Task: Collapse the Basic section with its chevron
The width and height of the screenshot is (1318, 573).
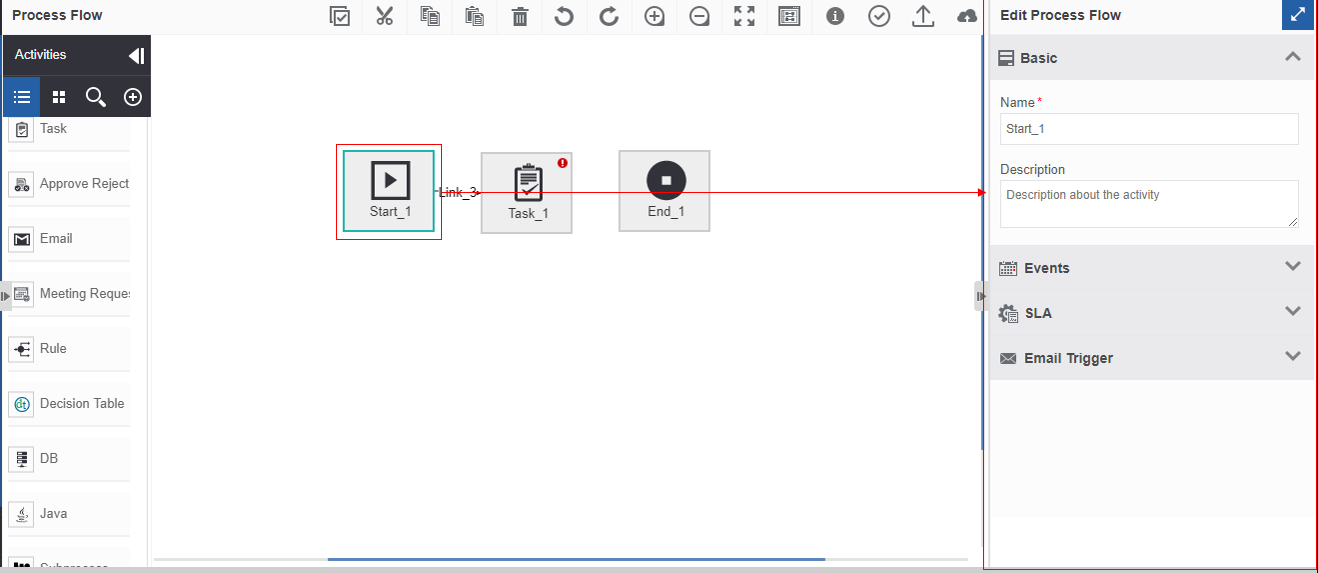Action: click(x=1293, y=57)
